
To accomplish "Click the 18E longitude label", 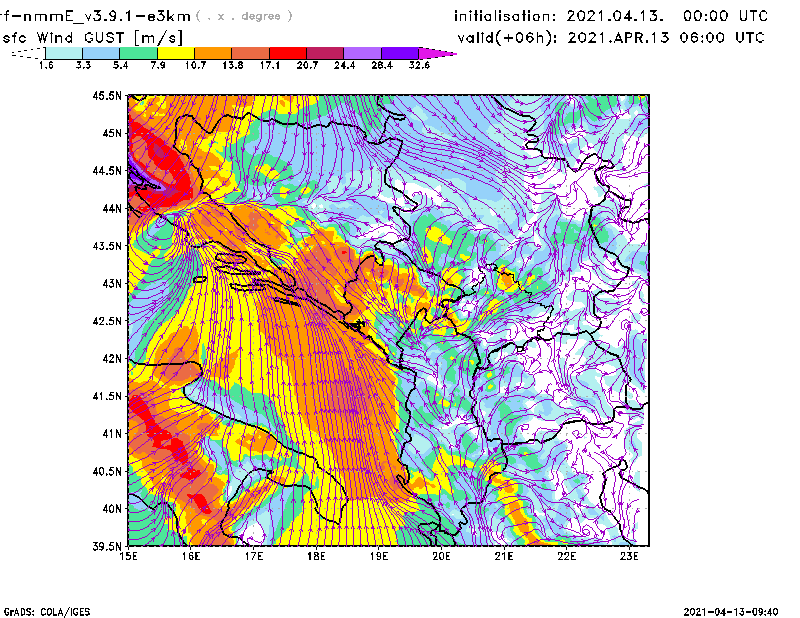I will click(316, 556).
